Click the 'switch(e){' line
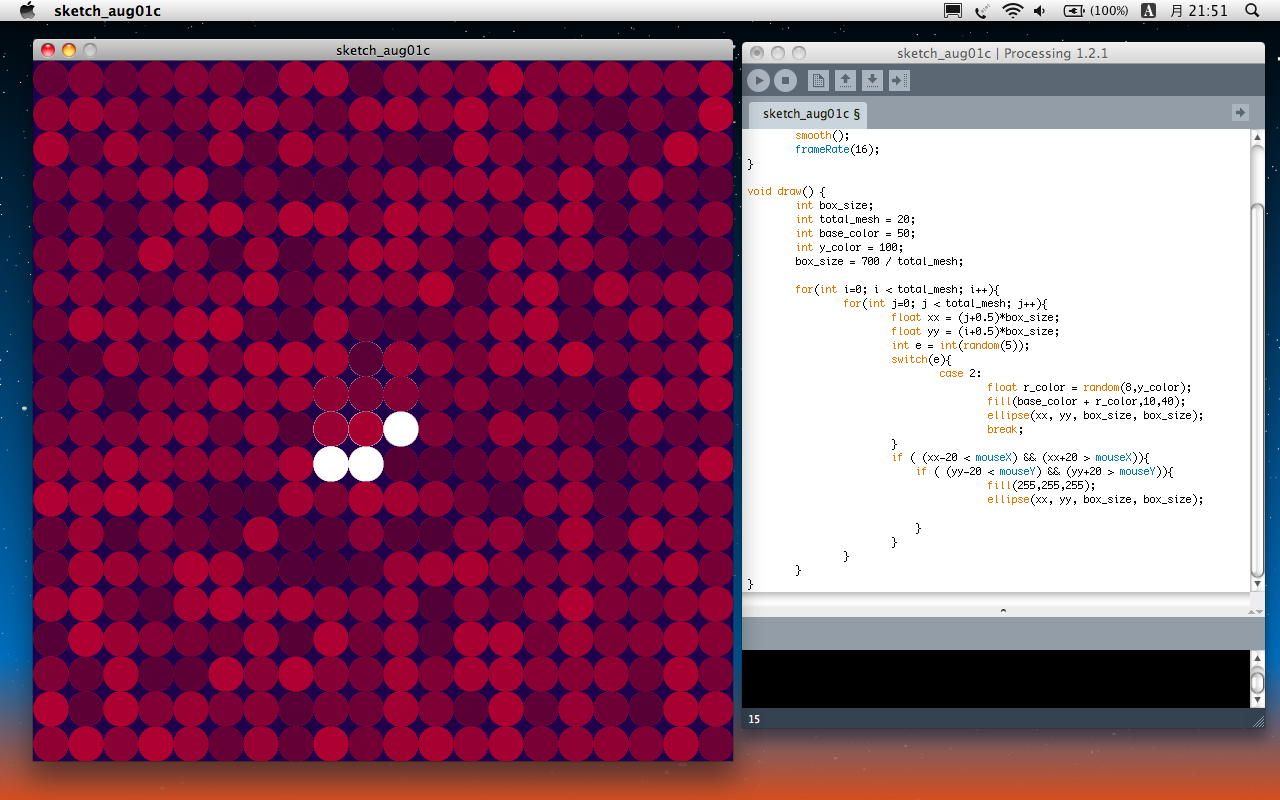 (921, 360)
